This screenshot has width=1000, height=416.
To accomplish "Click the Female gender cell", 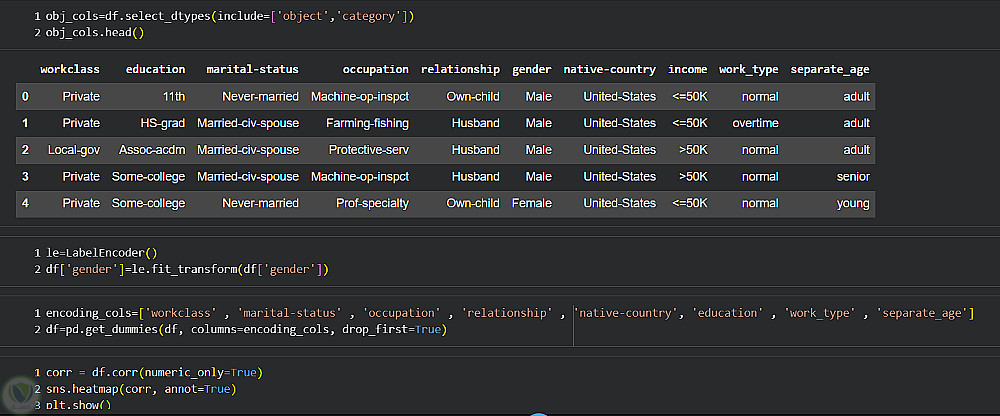I will pyautogui.click(x=531, y=203).
